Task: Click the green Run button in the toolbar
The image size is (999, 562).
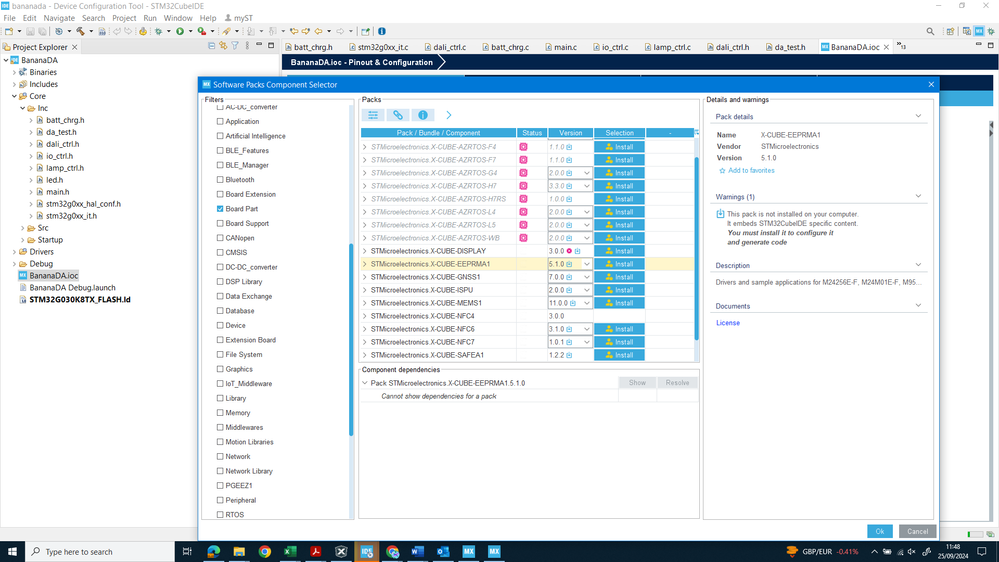Action: (x=180, y=32)
